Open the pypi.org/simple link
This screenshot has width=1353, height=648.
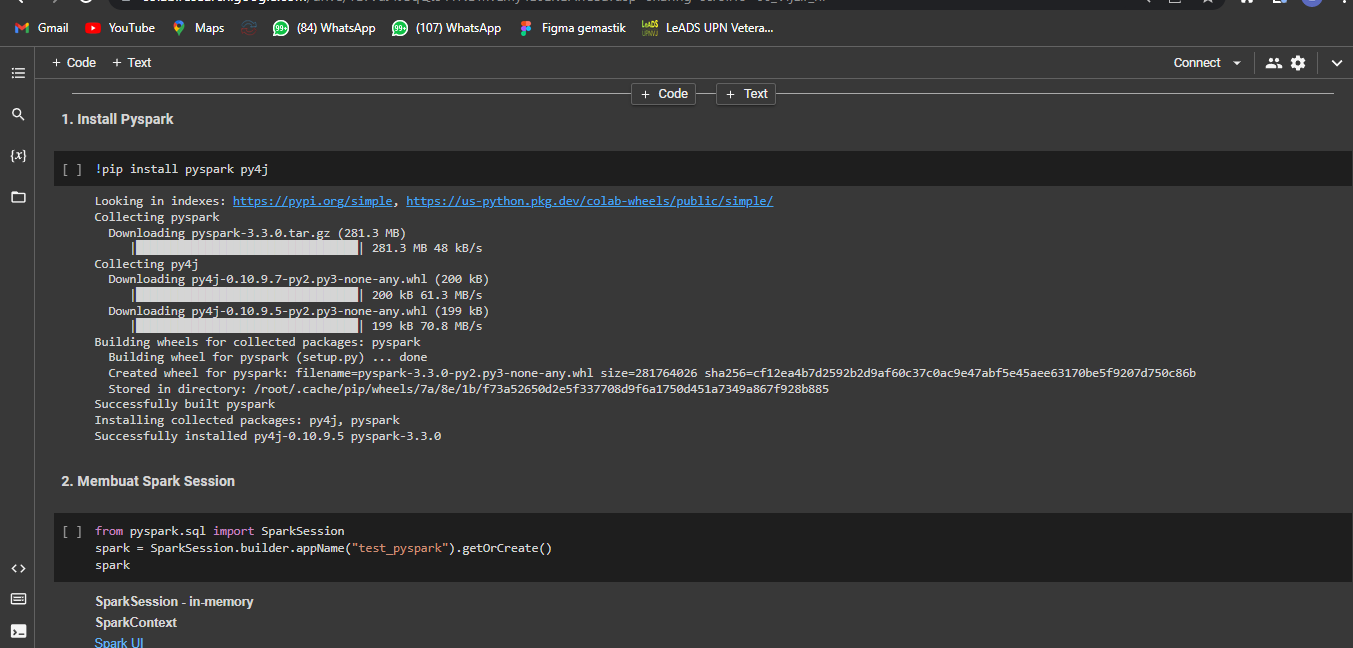[313, 201]
